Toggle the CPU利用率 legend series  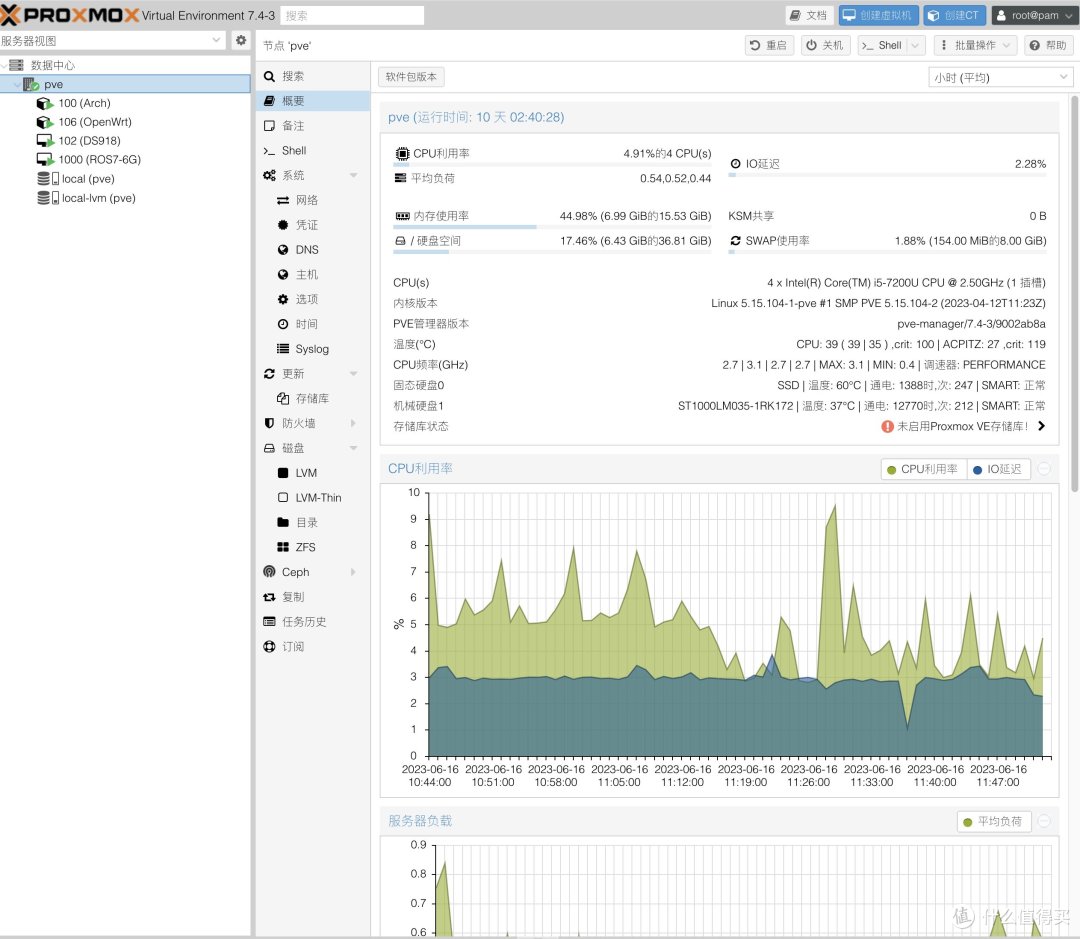point(922,469)
